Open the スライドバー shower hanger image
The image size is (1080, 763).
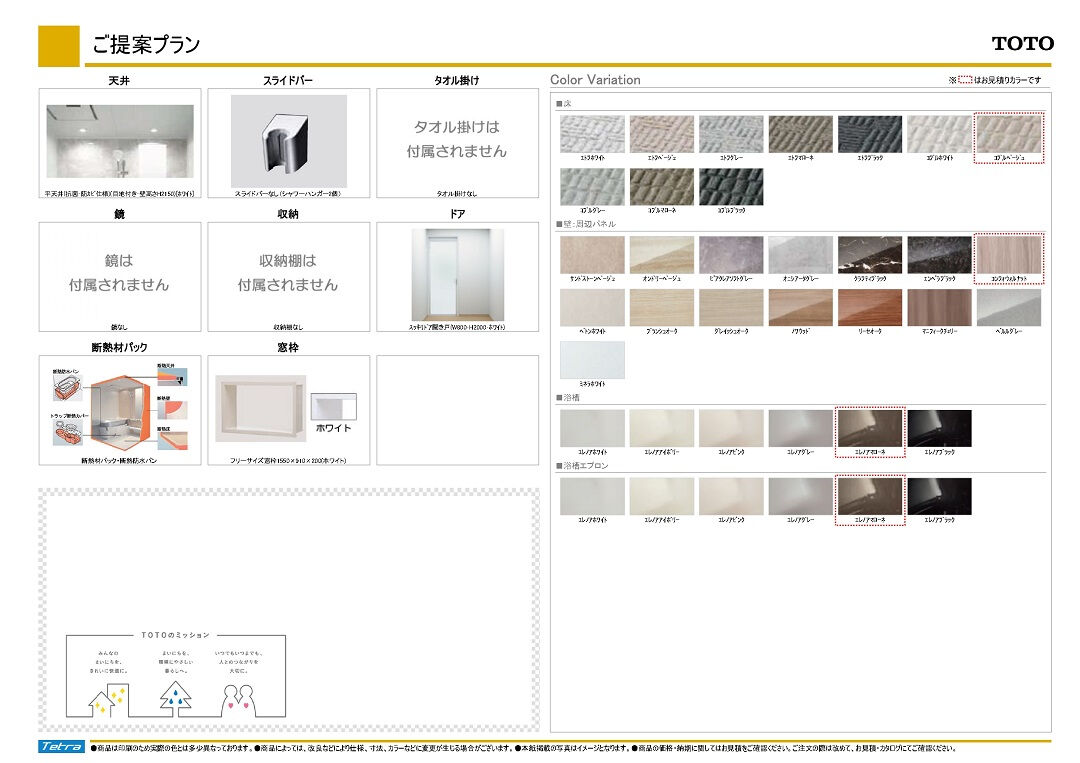(289, 141)
